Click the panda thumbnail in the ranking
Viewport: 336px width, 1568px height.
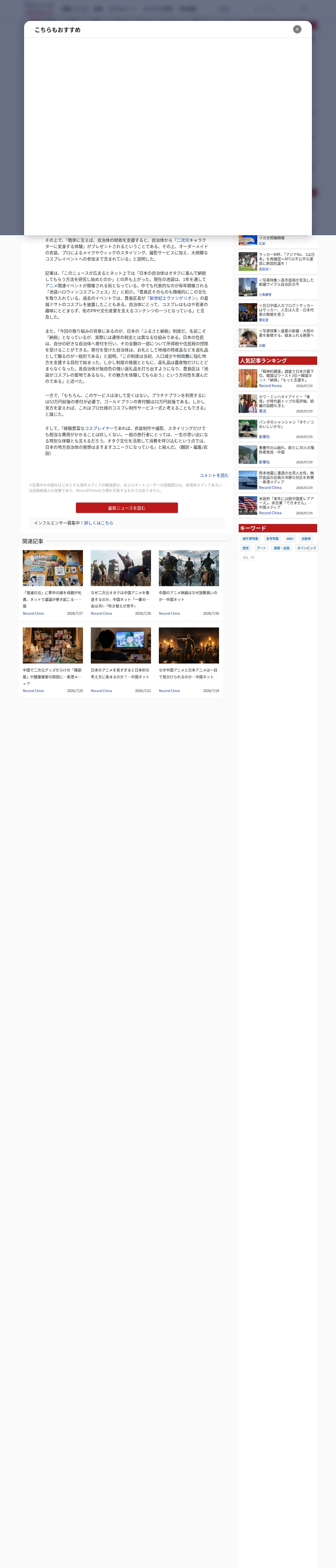[x=248, y=429]
